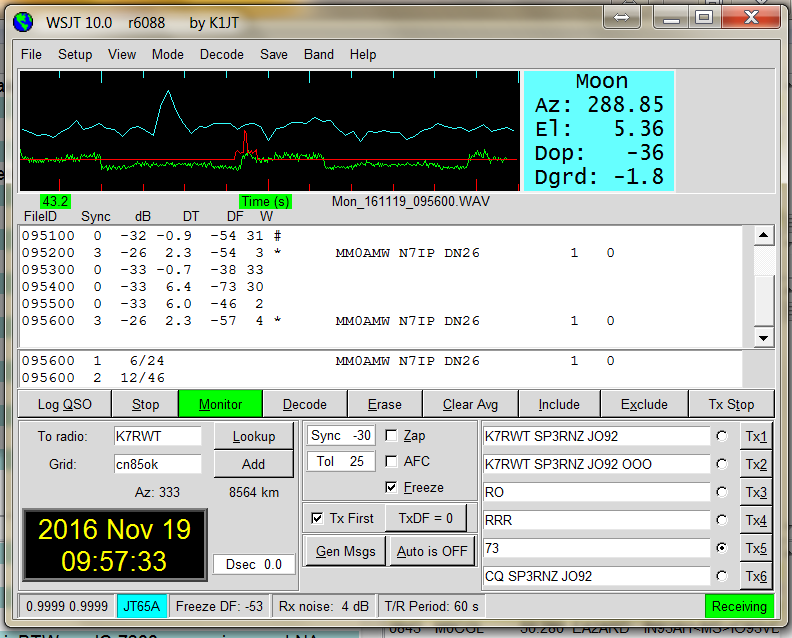Select the Tx3 RO radio button
The height and width of the screenshot is (638, 792).
(x=722, y=492)
